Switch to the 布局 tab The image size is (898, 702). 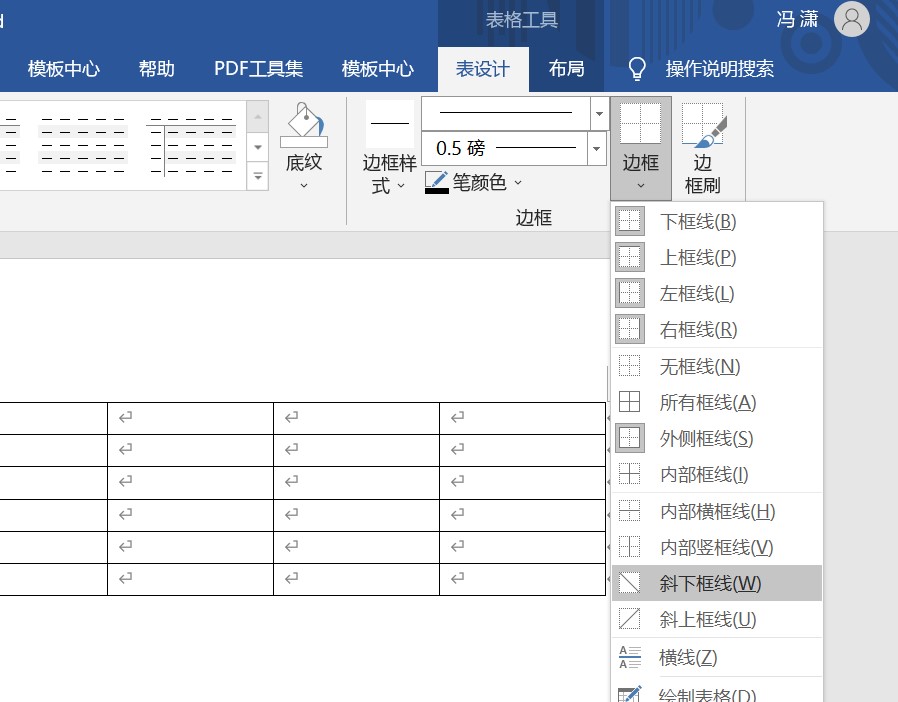(x=566, y=69)
